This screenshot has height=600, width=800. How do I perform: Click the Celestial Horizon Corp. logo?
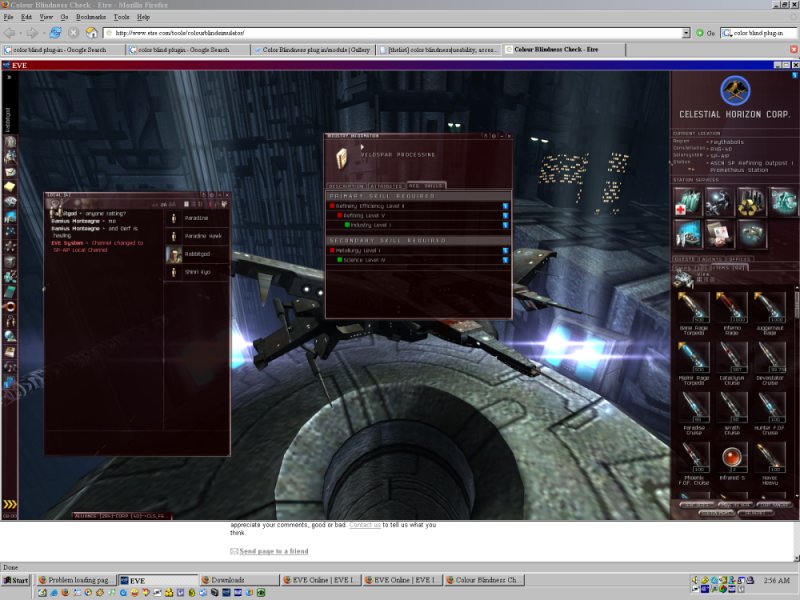(735, 90)
